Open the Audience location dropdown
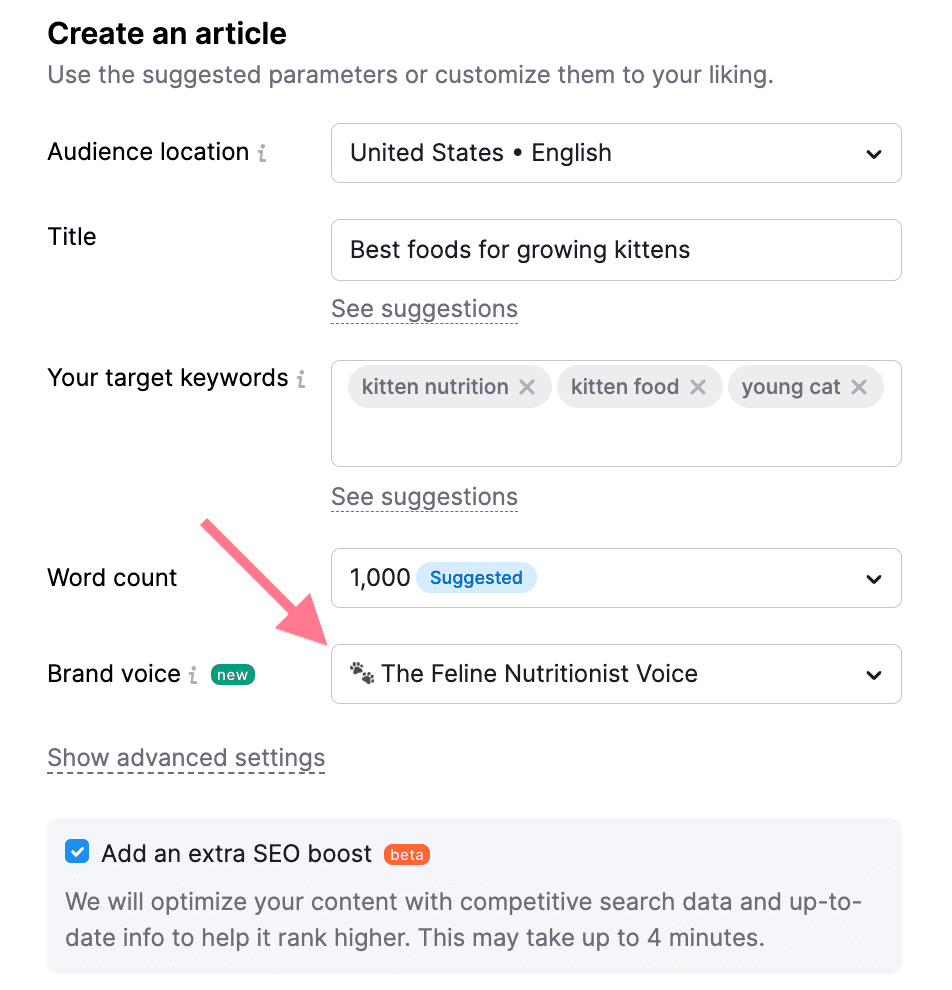 (x=873, y=153)
